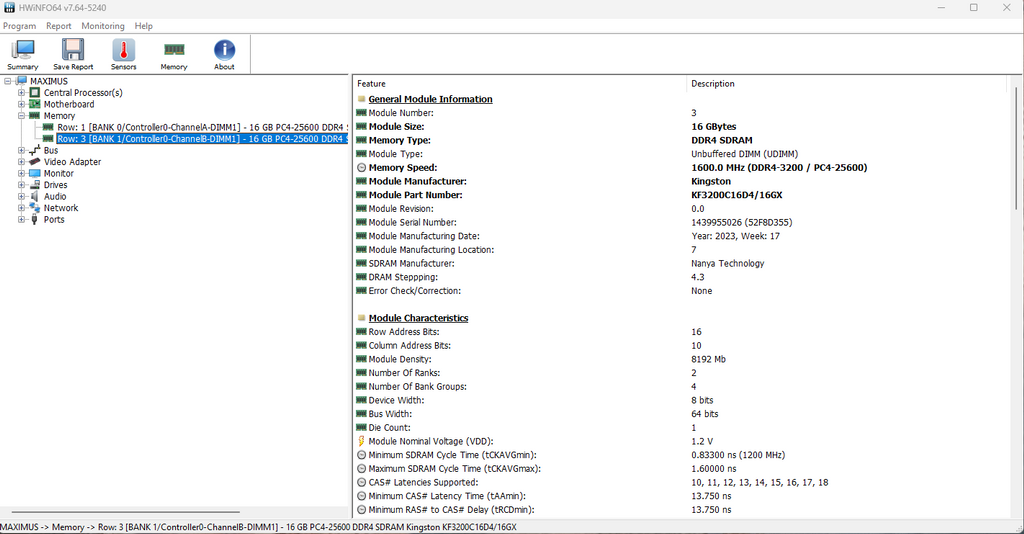The height and width of the screenshot is (534, 1024).
Task: Click the Module Characteristics folder icon
Action: [361, 318]
